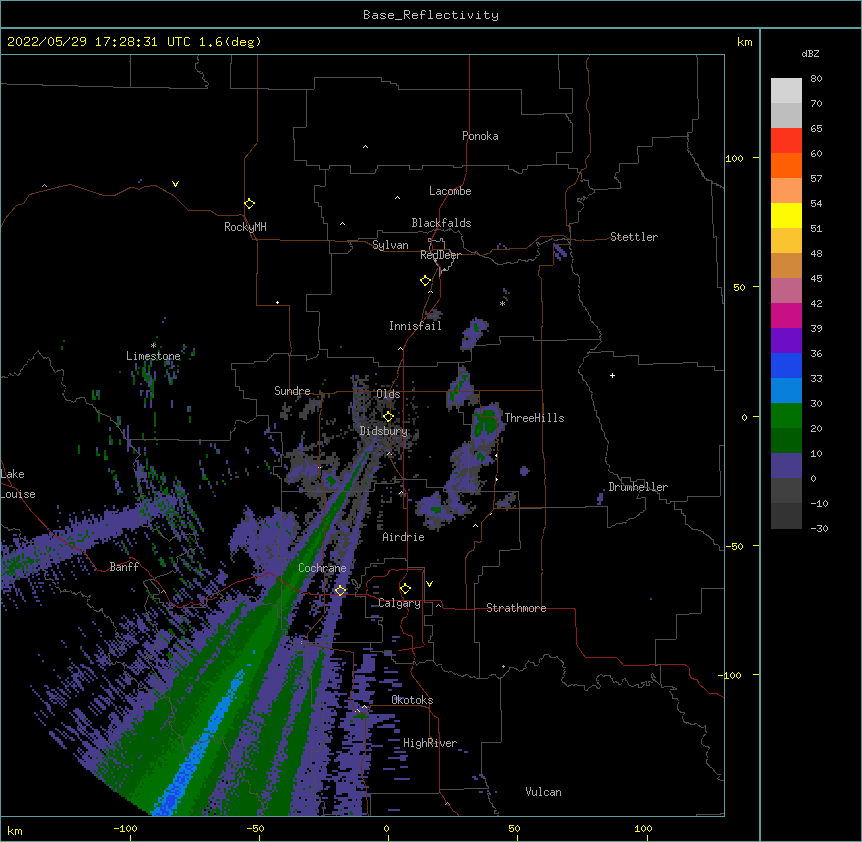
Task: Click the Okotoks town label
Action: (x=412, y=700)
